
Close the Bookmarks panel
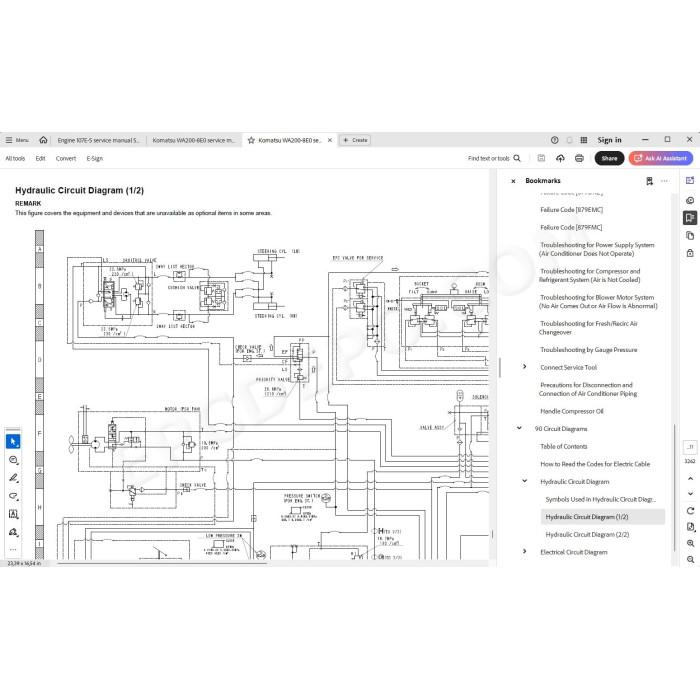[513, 181]
